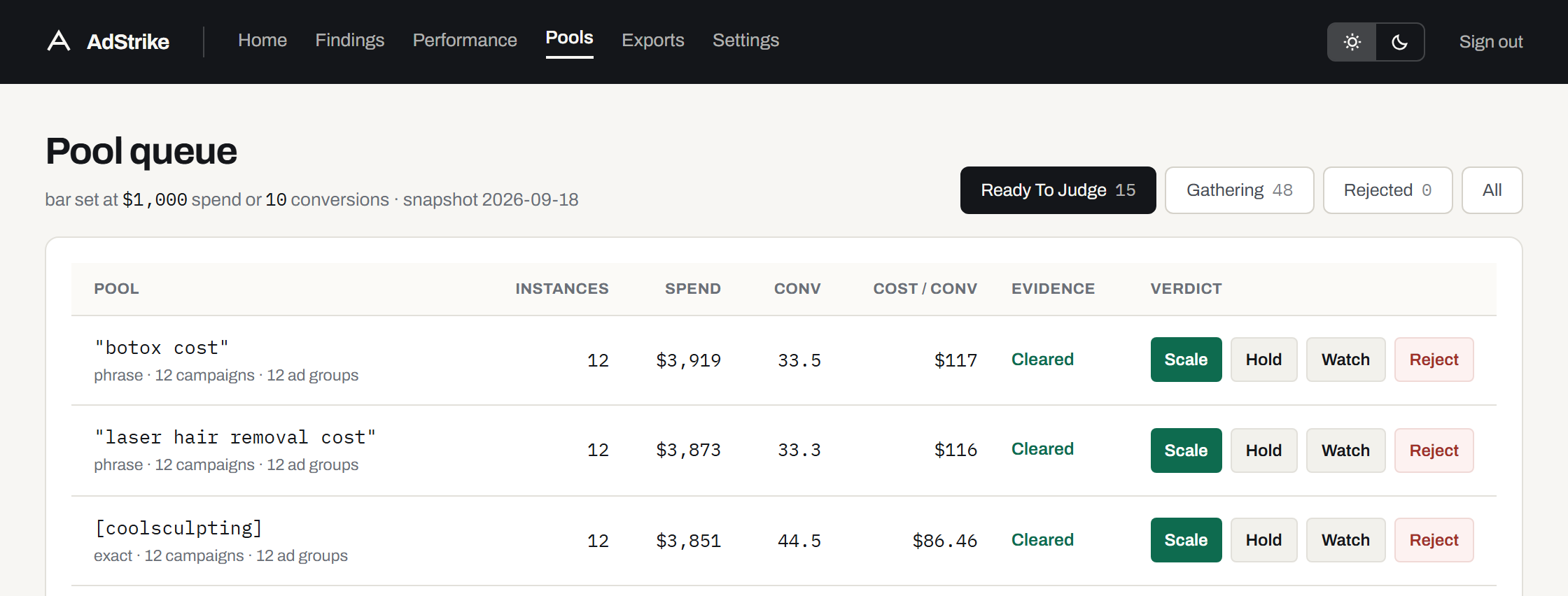Open the Home nav item
The width and height of the screenshot is (1568, 596).
[x=262, y=40]
